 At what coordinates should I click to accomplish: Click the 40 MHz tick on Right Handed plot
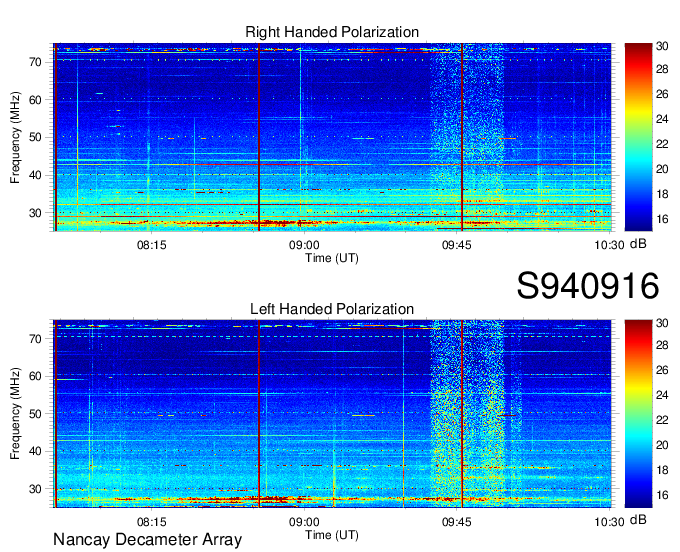tap(36, 175)
